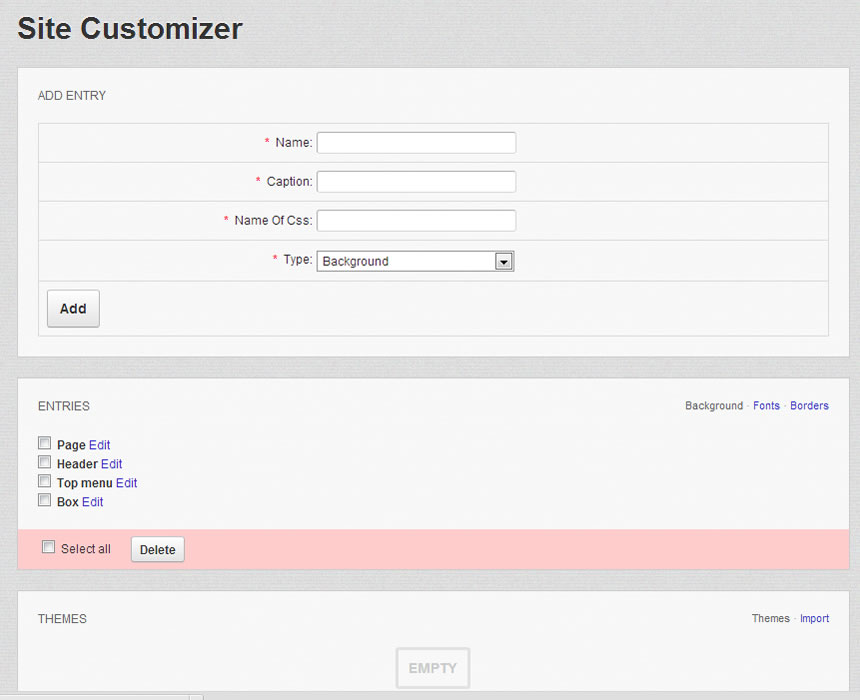Open the Type dropdown showing Background
The height and width of the screenshot is (700, 860).
[x=415, y=261]
